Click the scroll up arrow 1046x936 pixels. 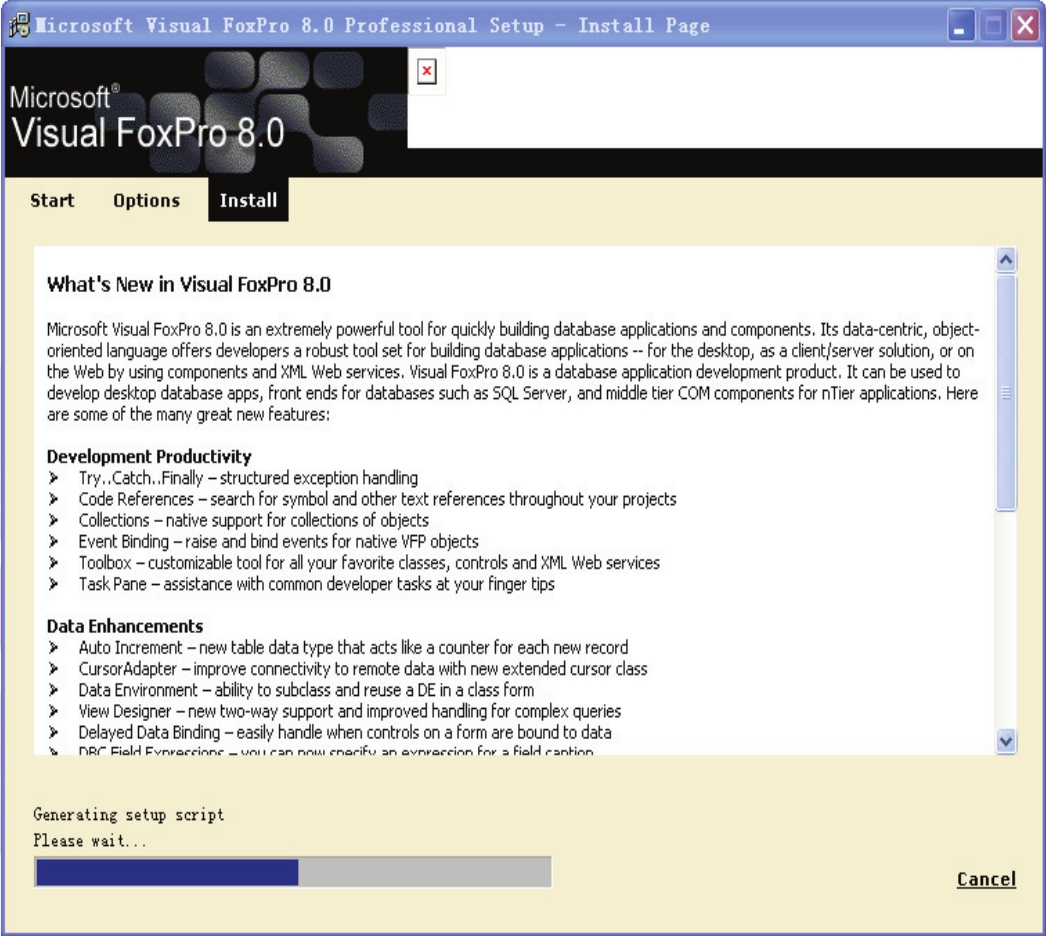click(x=1006, y=260)
